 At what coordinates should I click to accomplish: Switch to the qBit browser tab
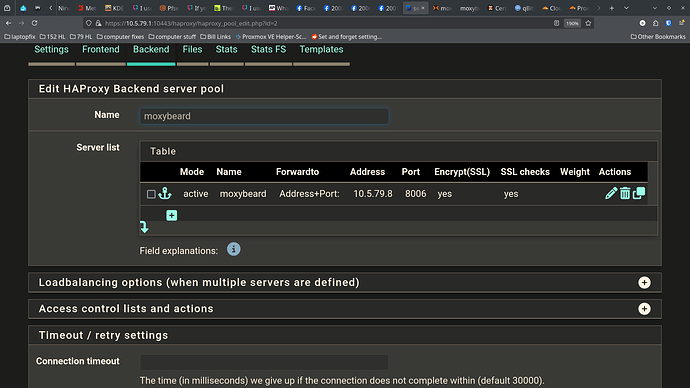524,8
